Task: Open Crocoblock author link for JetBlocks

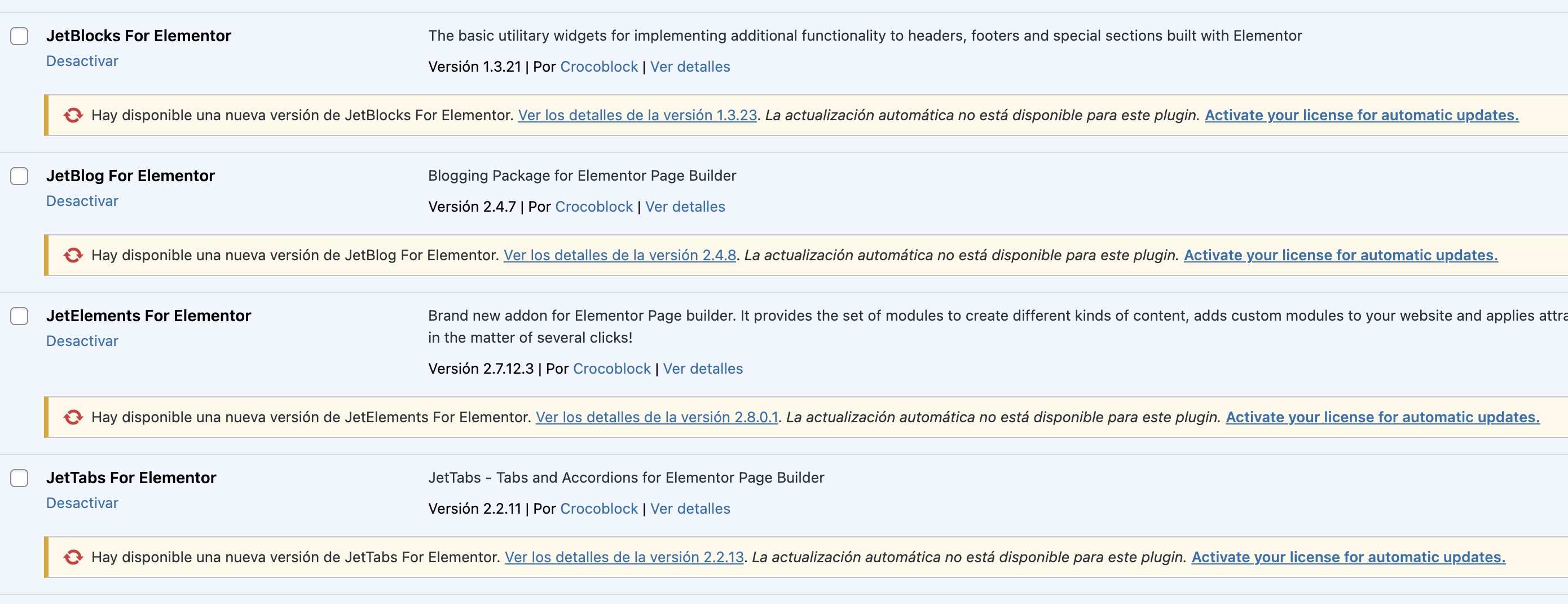Action: click(598, 67)
